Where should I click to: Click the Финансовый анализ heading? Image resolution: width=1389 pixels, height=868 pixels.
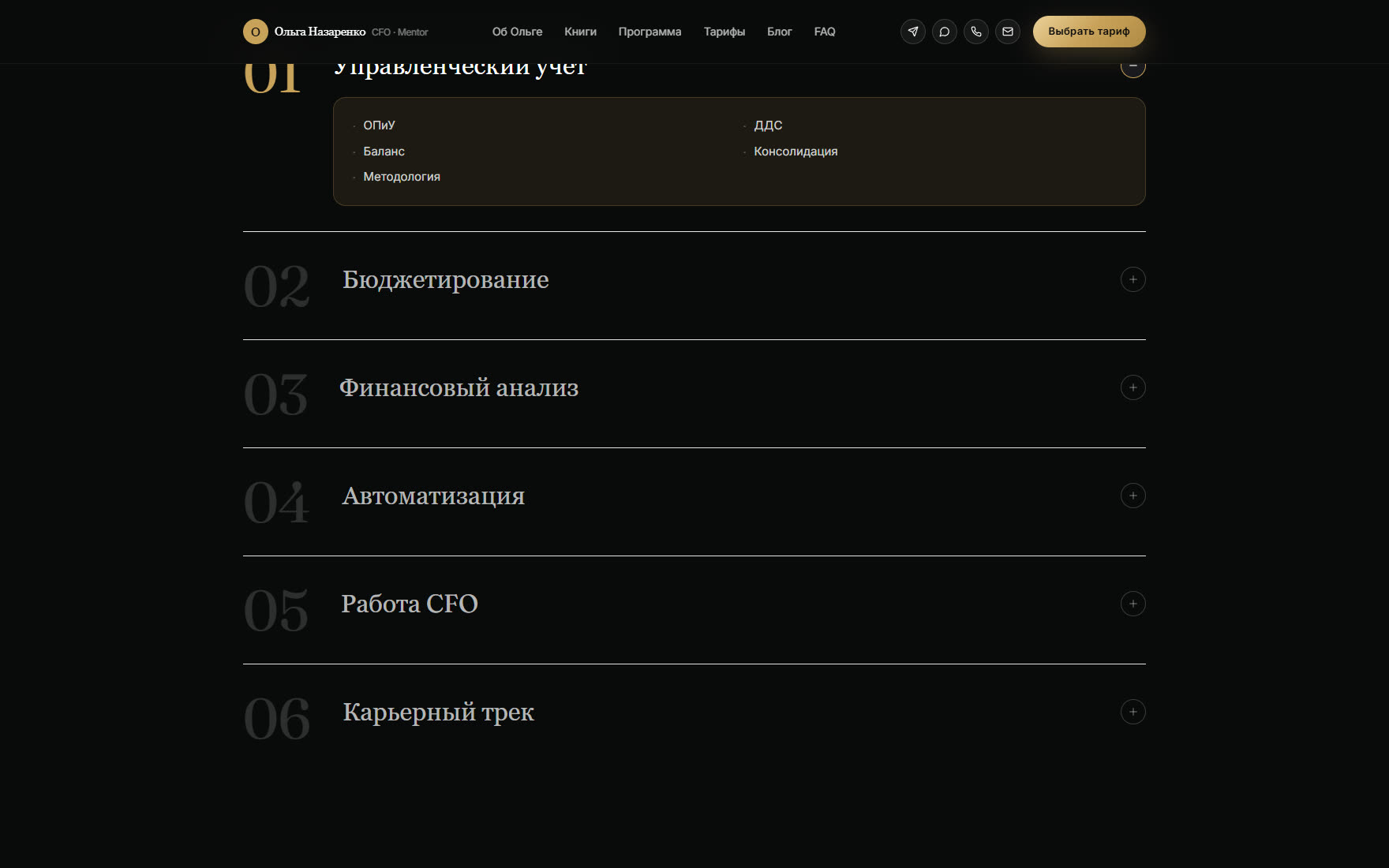(x=459, y=387)
